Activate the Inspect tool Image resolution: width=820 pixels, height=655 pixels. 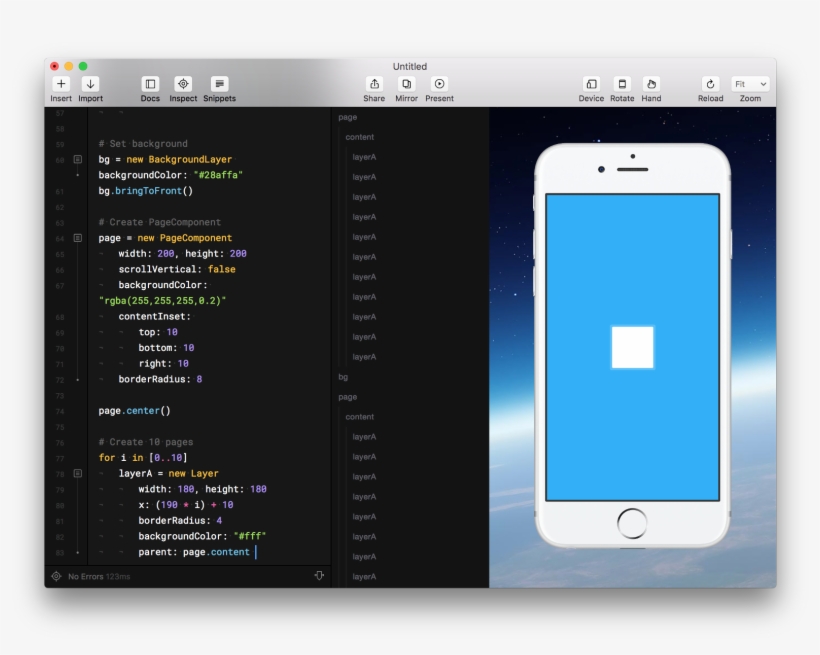pos(183,86)
